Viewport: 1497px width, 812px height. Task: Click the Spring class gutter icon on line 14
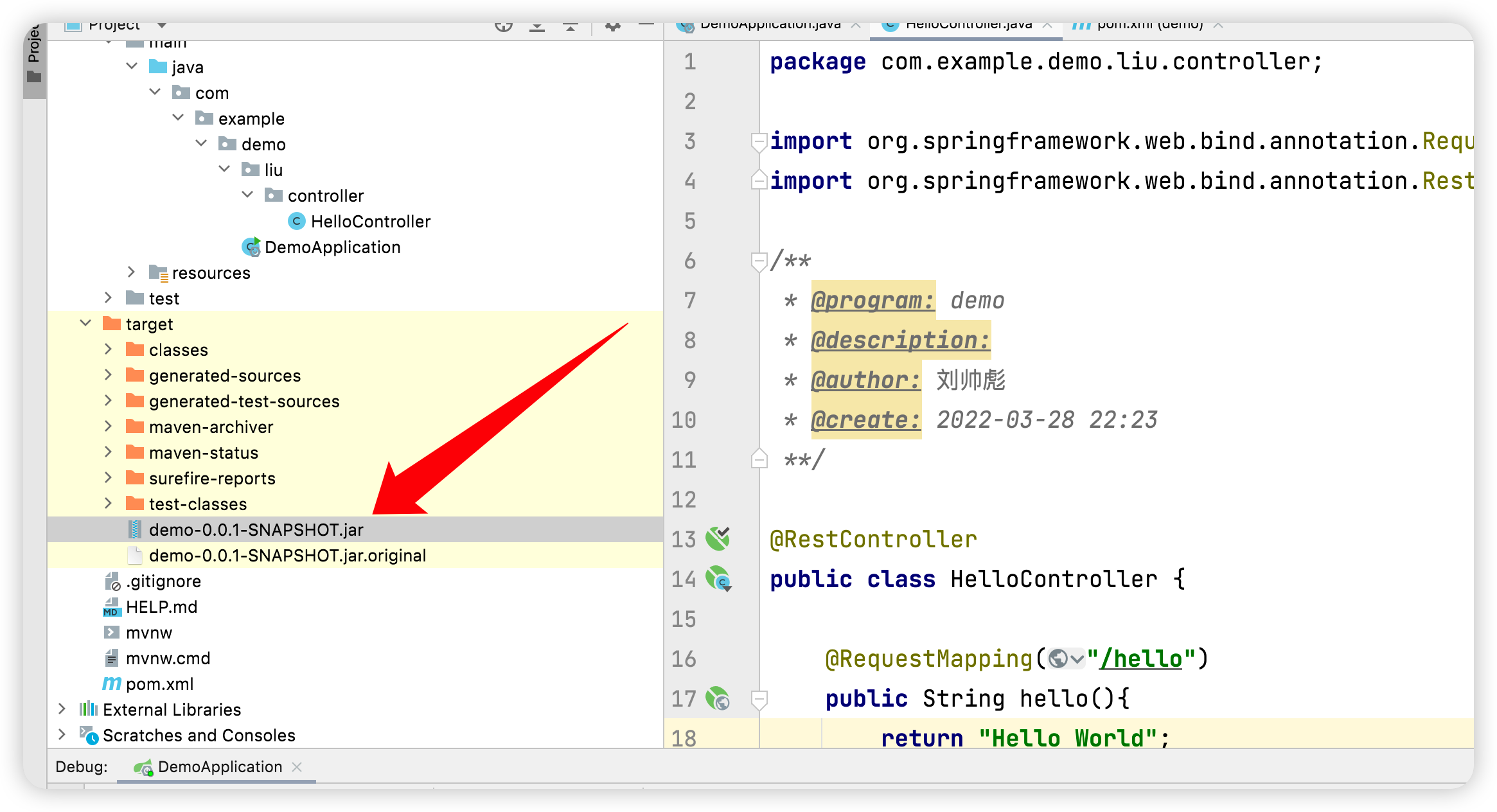[718, 579]
